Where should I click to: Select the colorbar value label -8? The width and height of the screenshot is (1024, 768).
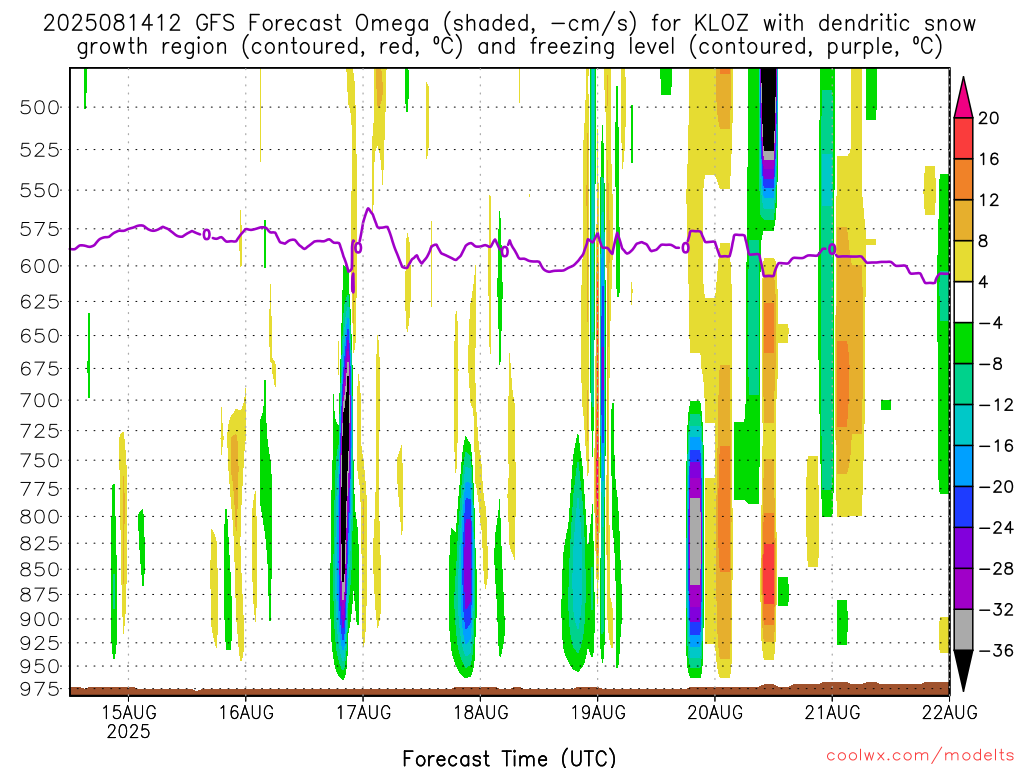(990, 364)
